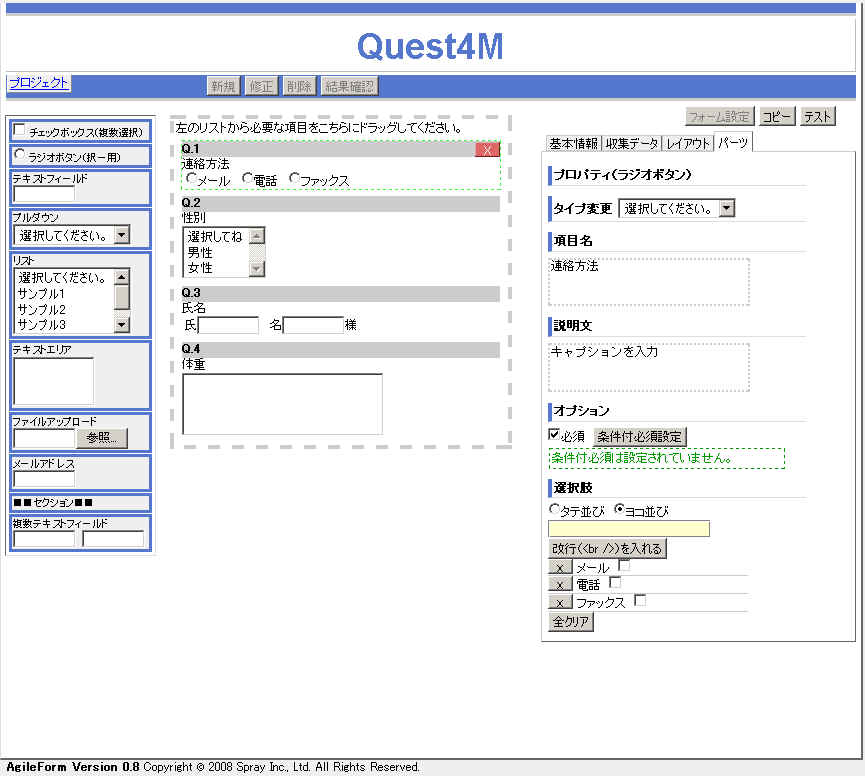The image size is (865, 776).
Task: Check the default box beside ファックス choice
Action: pos(640,600)
